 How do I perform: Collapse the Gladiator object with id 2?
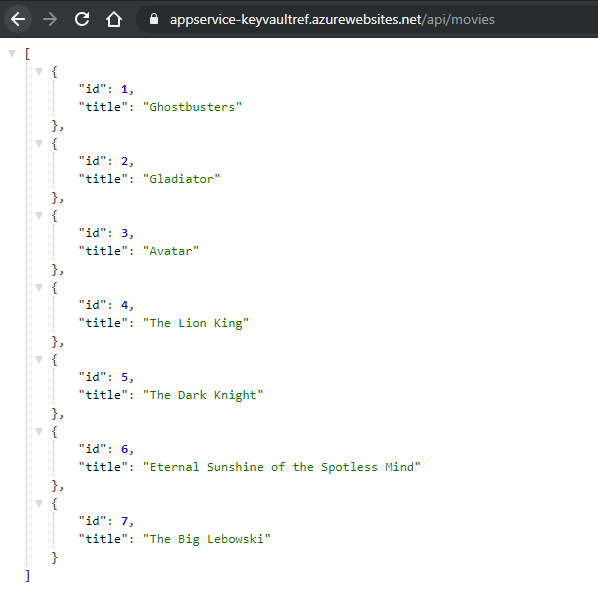(x=39, y=143)
